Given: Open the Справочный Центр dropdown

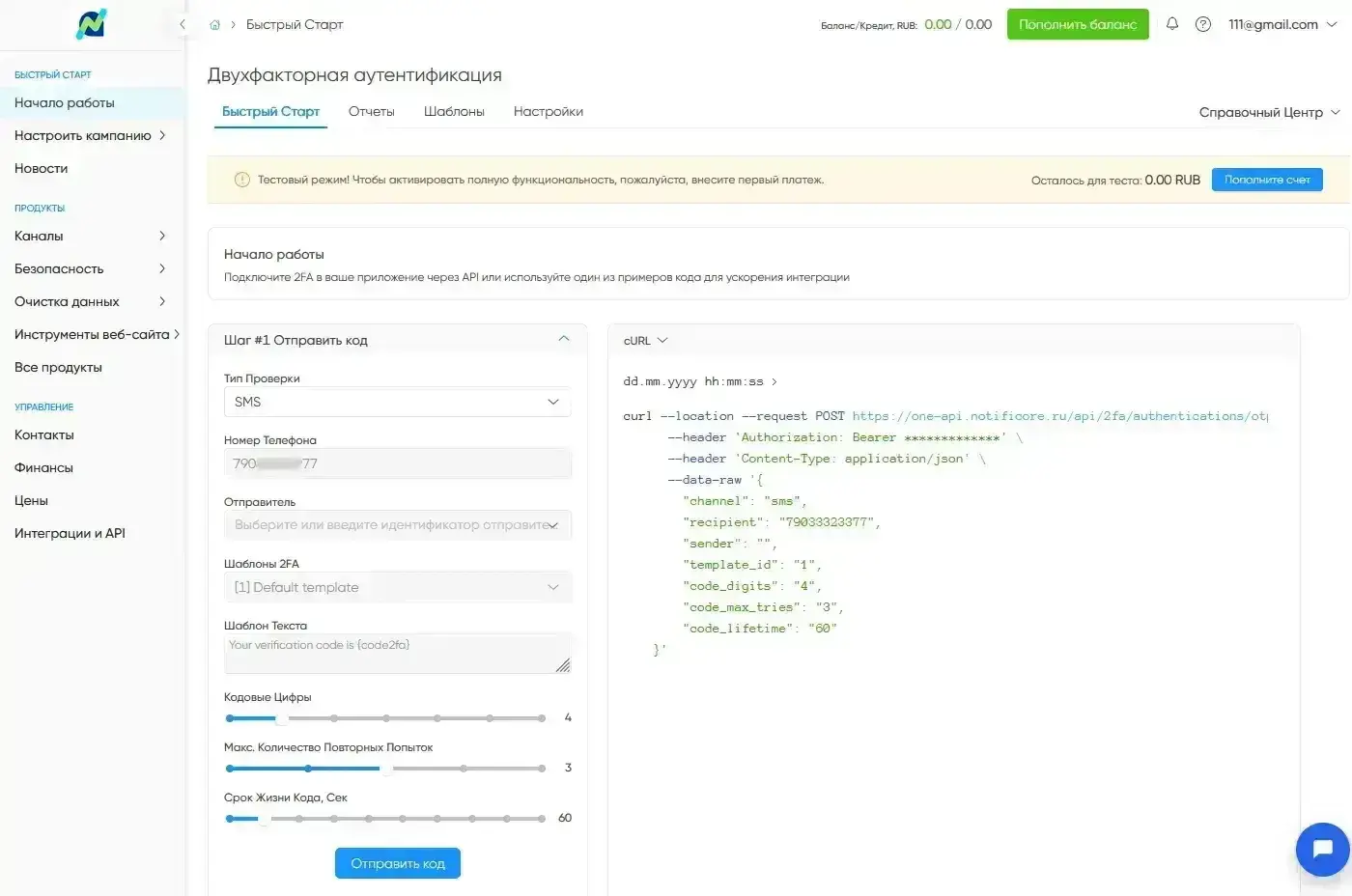Looking at the screenshot, I should (1270, 112).
